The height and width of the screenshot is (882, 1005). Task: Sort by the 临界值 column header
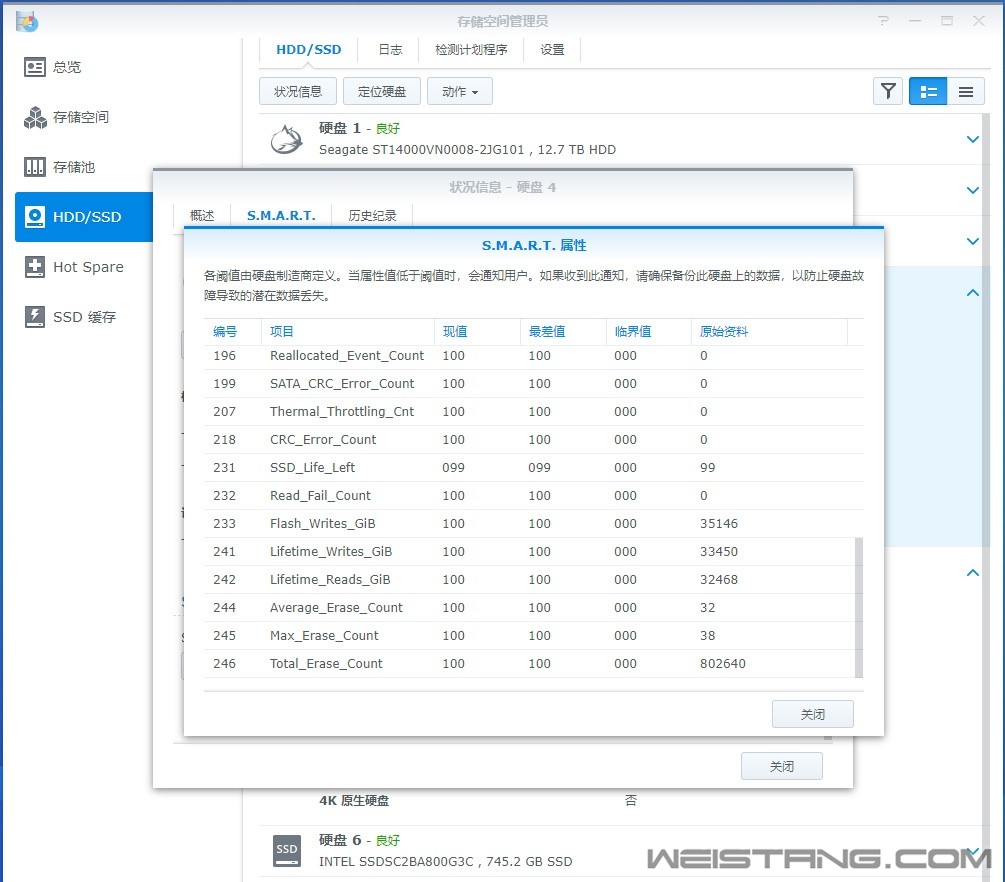coord(649,331)
